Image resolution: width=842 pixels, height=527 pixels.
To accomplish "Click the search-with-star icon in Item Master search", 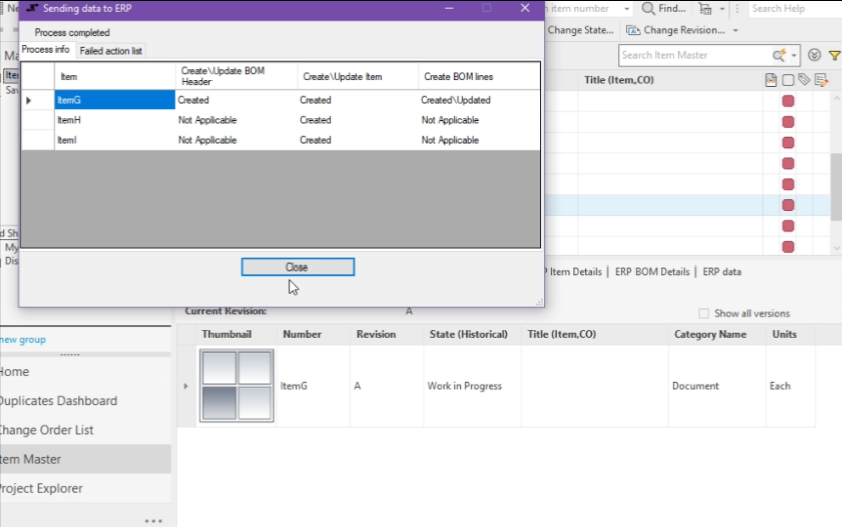I will [778, 56].
